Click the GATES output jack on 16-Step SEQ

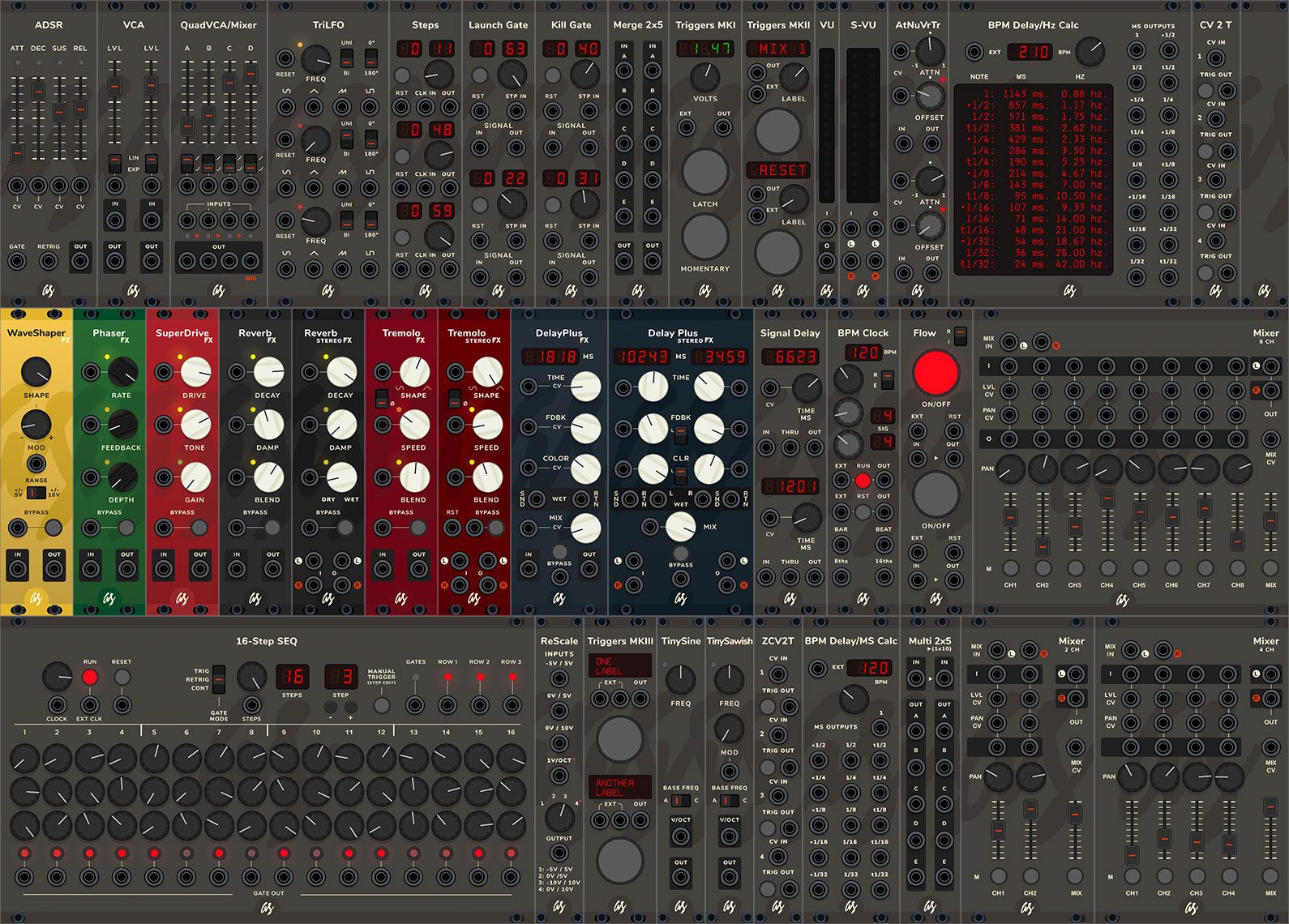(415, 704)
